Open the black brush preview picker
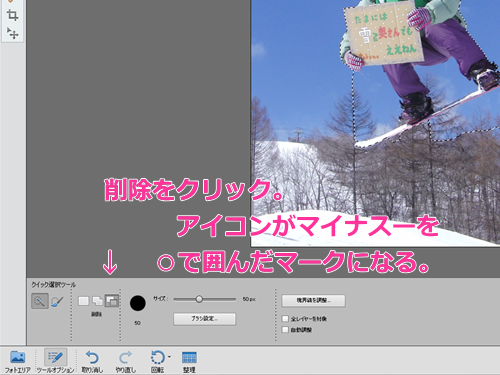The height and width of the screenshot is (375, 500). (138, 303)
